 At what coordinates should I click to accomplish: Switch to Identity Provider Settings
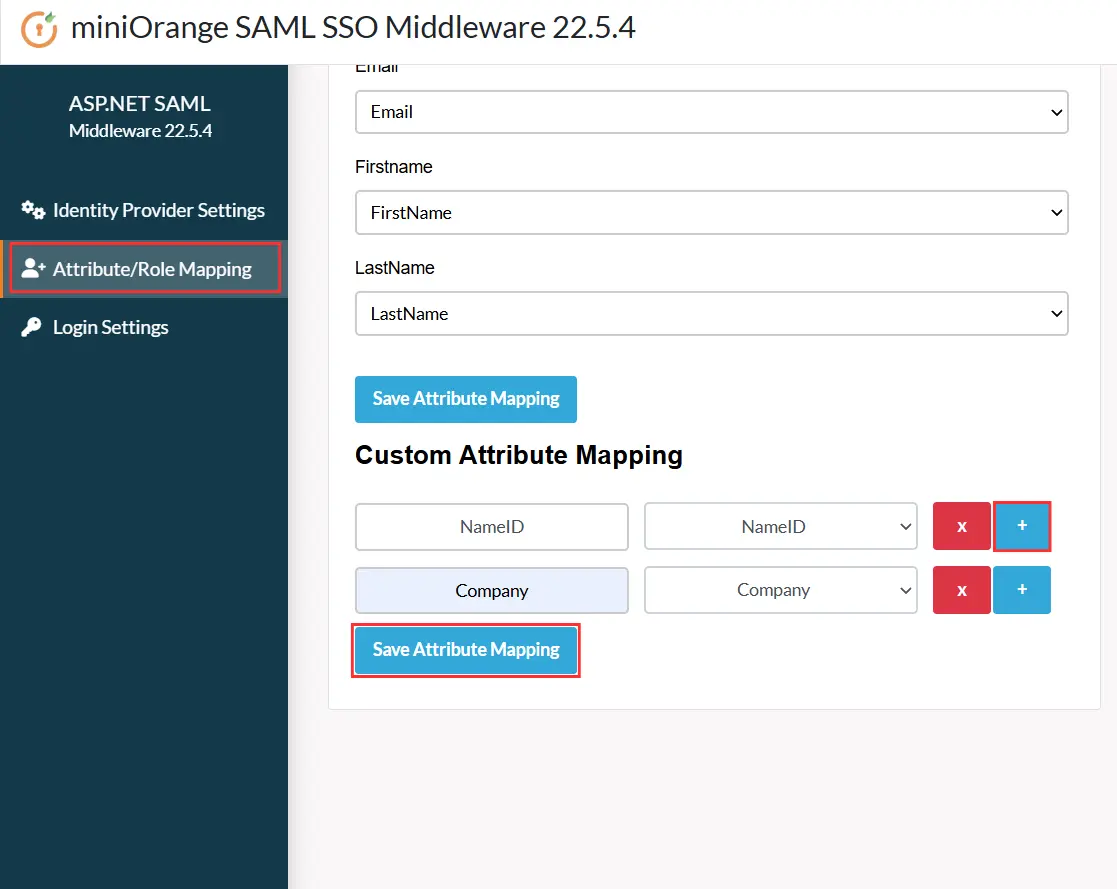[x=156, y=210]
